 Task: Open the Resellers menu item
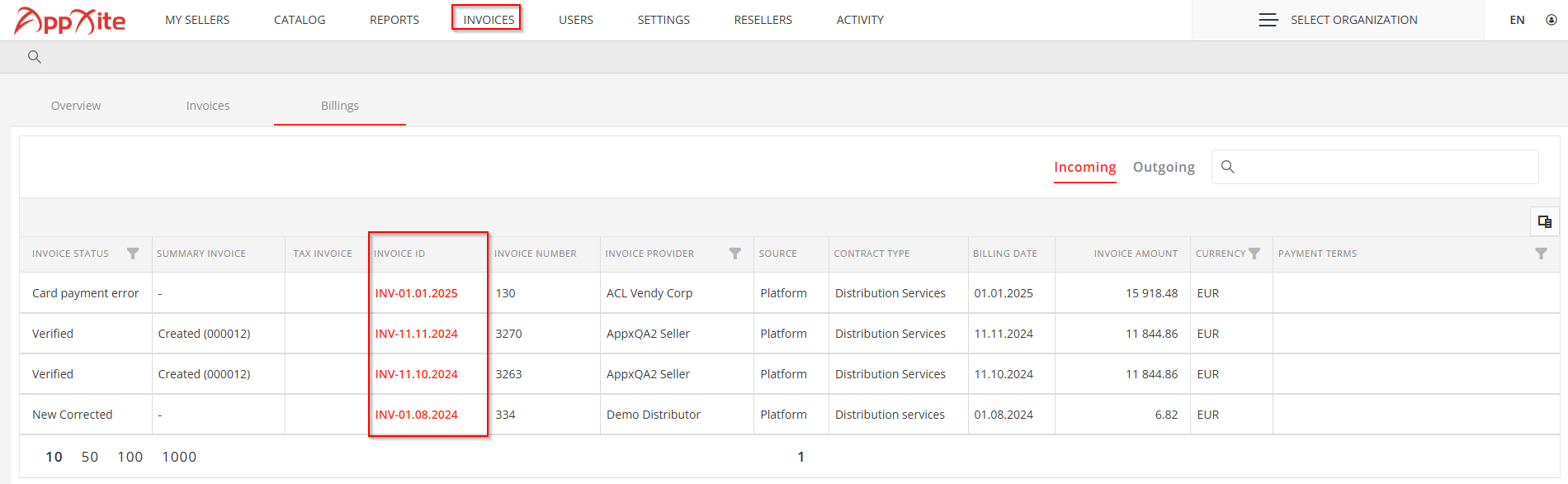tap(763, 20)
